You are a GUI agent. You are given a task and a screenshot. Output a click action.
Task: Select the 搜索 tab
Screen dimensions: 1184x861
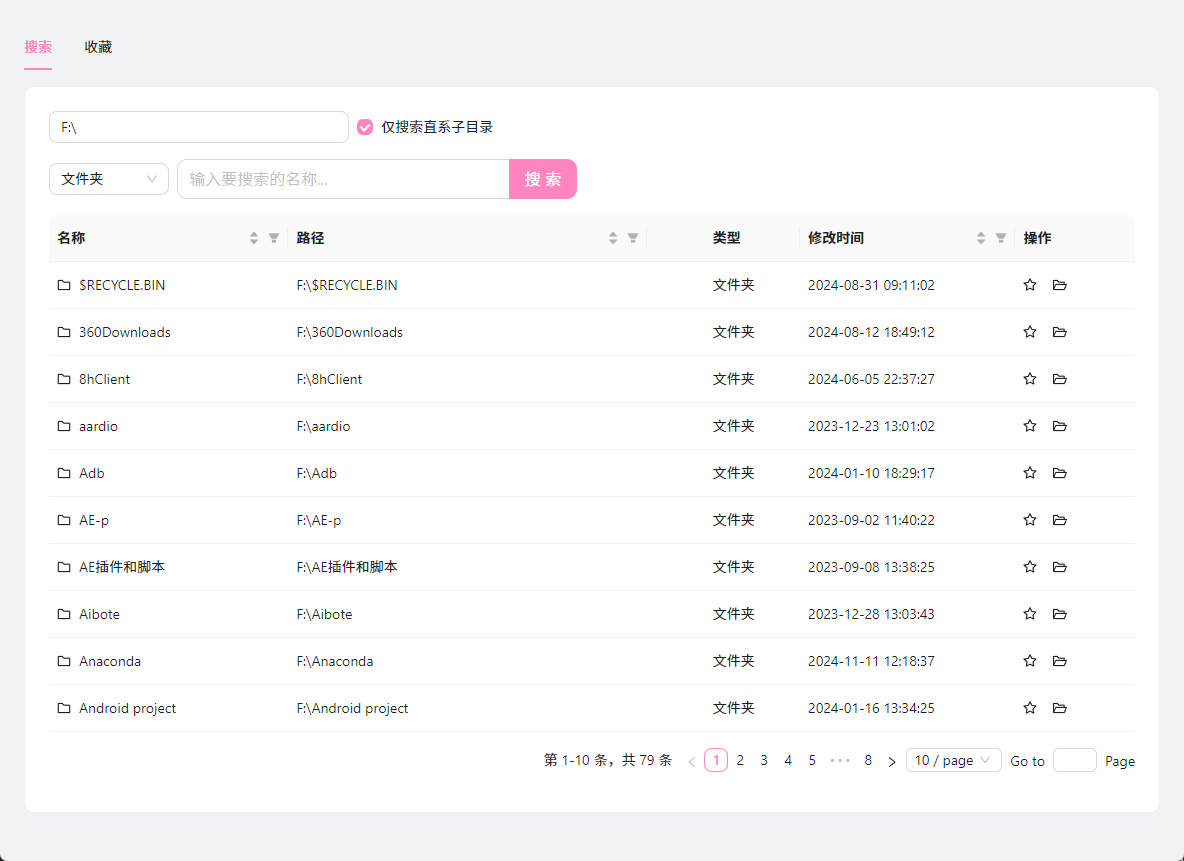[x=38, y=47]
